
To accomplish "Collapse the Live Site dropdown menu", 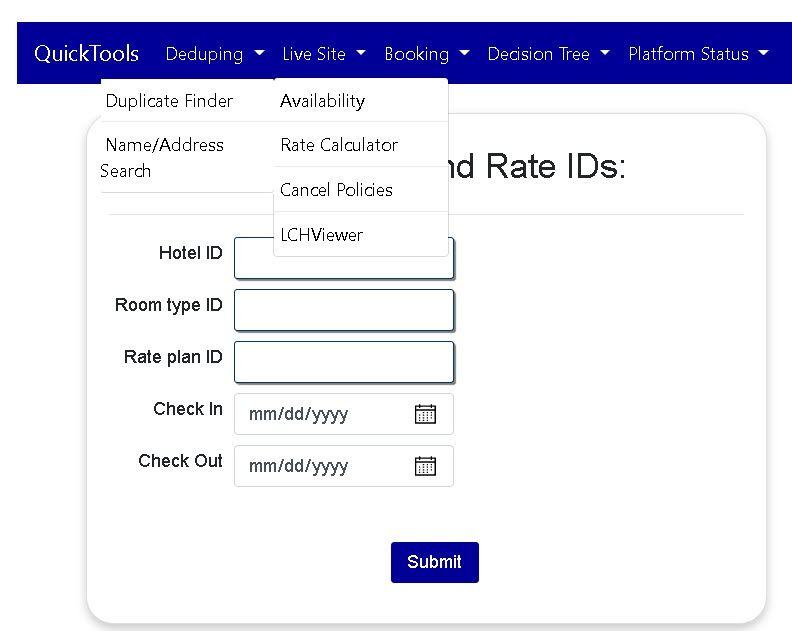I will [x=324, y=54].
